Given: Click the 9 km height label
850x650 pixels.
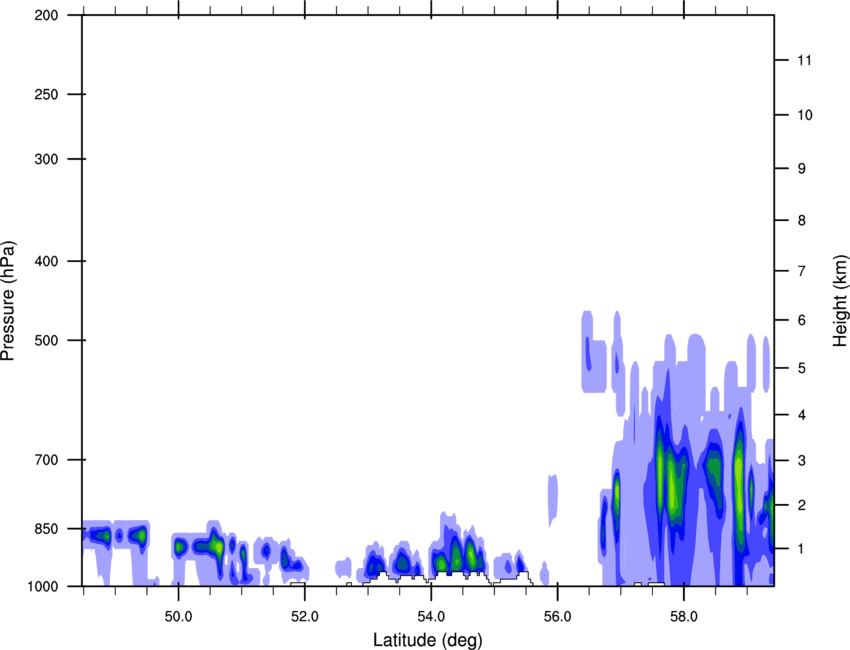Looking at the screenshot, I should tap(801, 169).
